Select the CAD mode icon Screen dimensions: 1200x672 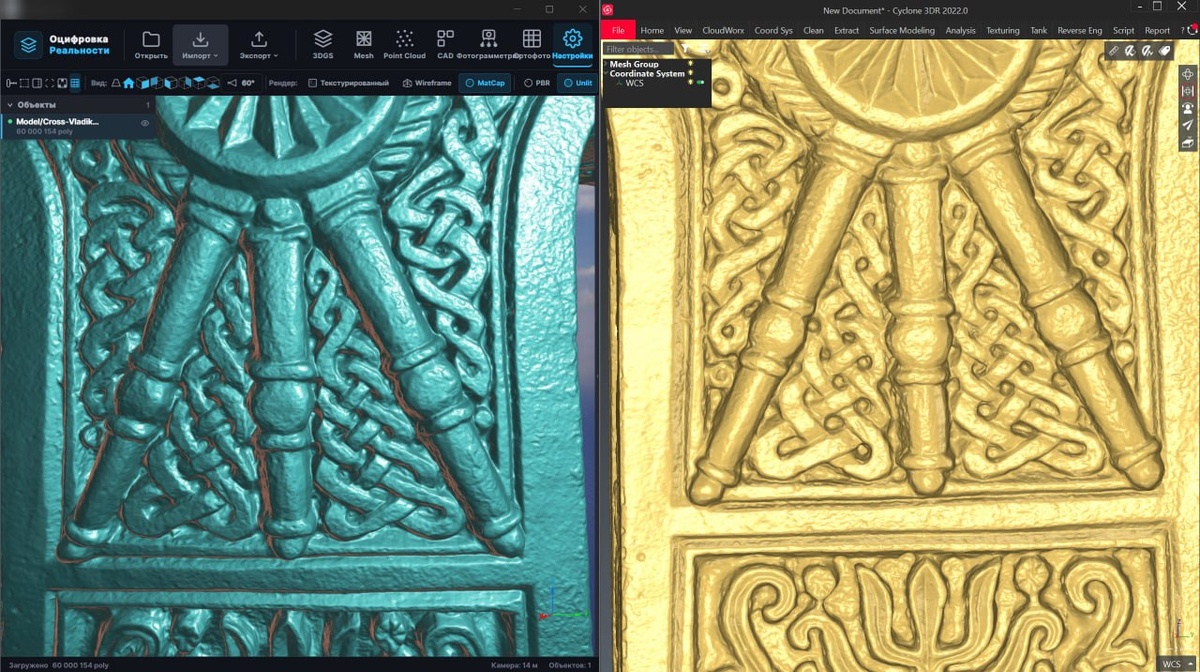[446, 39]
